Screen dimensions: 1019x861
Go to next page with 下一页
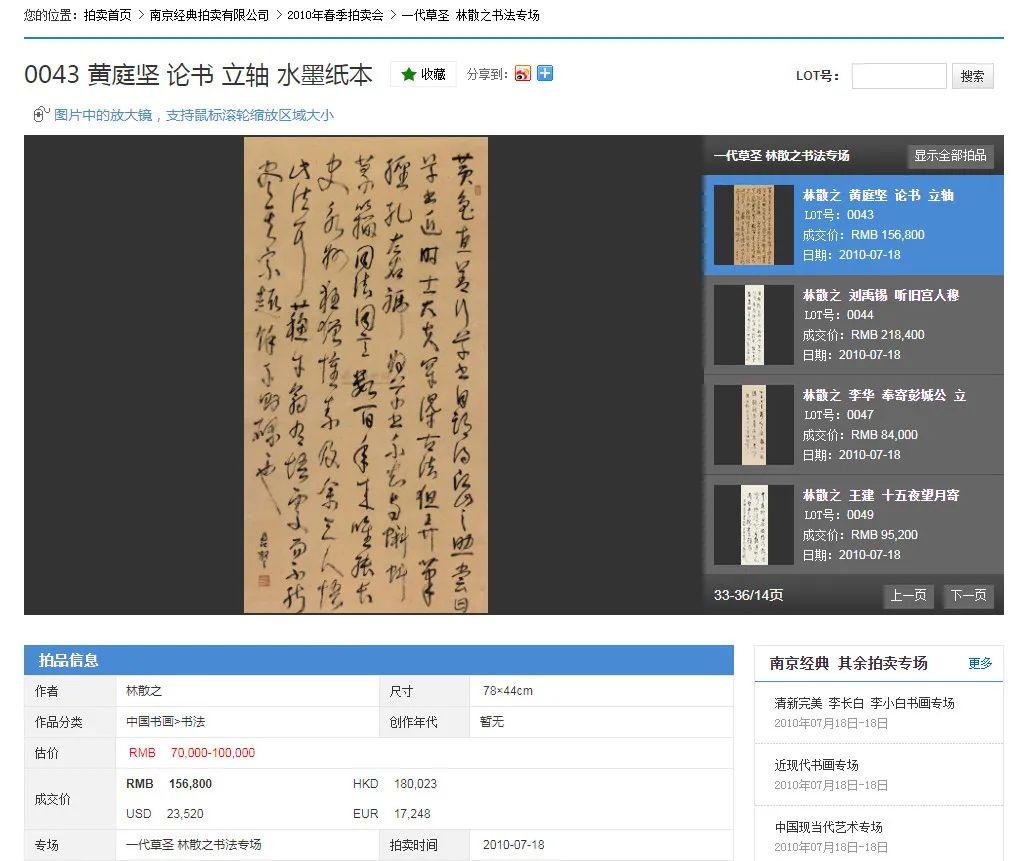968,595
